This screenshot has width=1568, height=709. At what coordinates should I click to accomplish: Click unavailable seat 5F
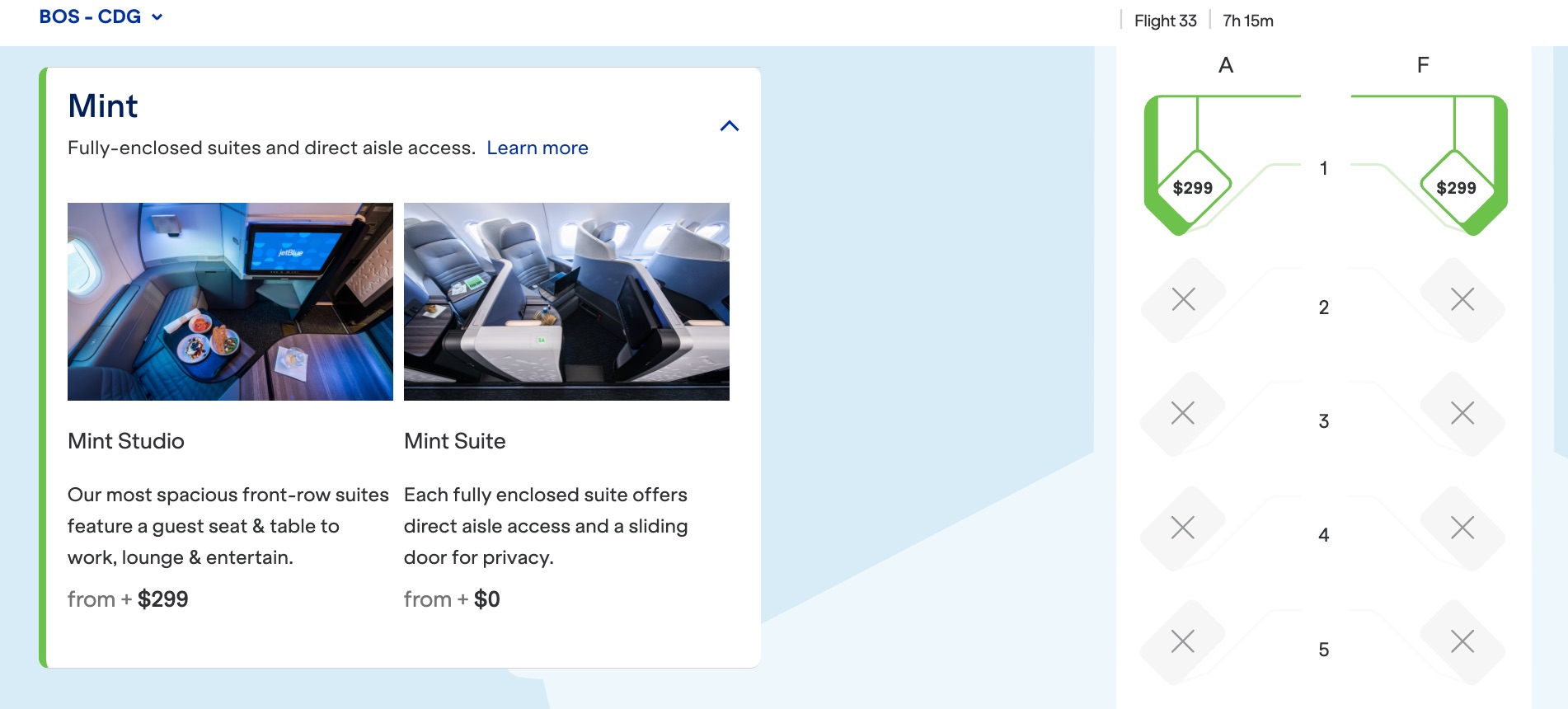click(1462, 641)
